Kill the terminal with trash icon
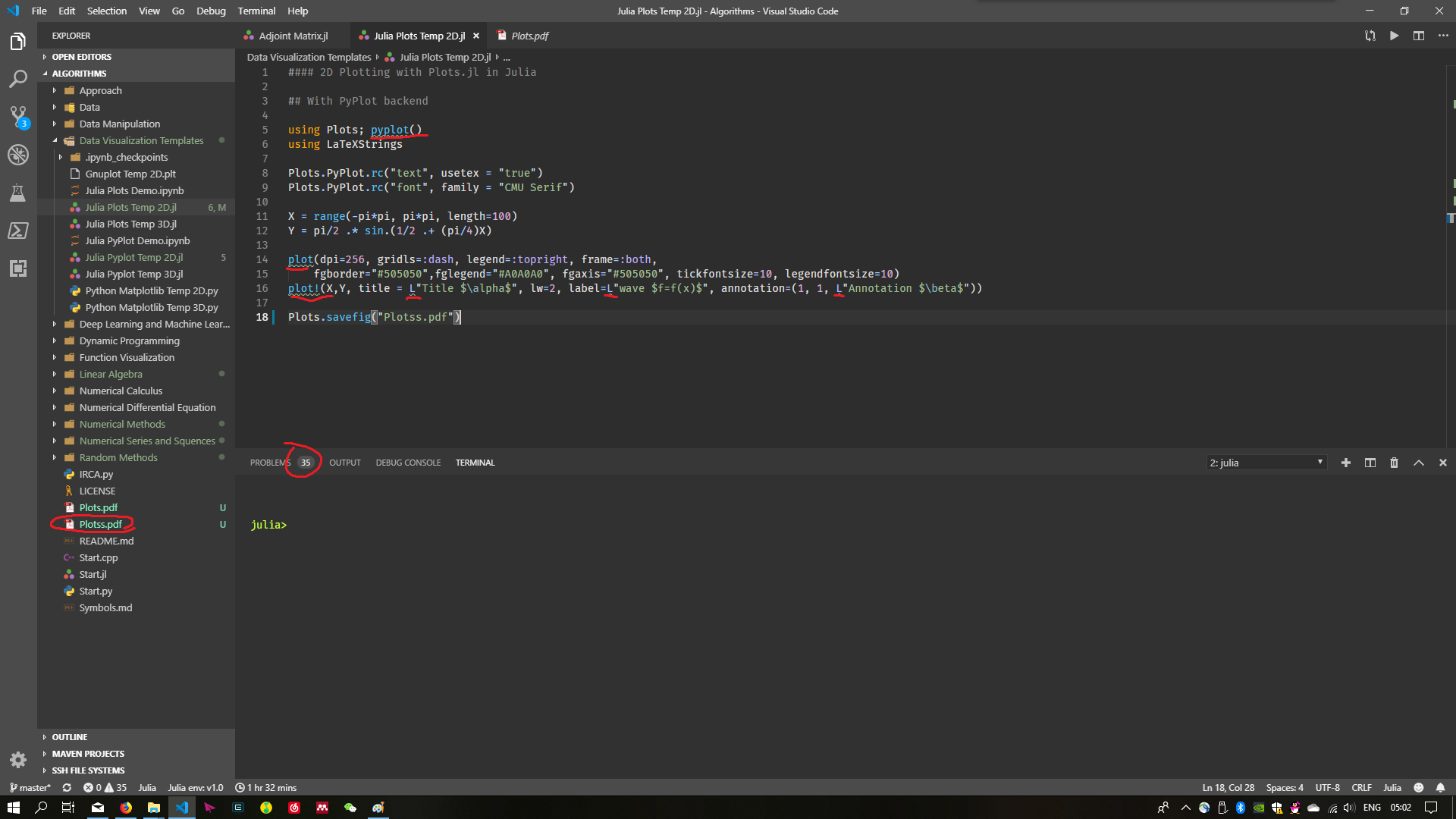 click(1394, 463)
